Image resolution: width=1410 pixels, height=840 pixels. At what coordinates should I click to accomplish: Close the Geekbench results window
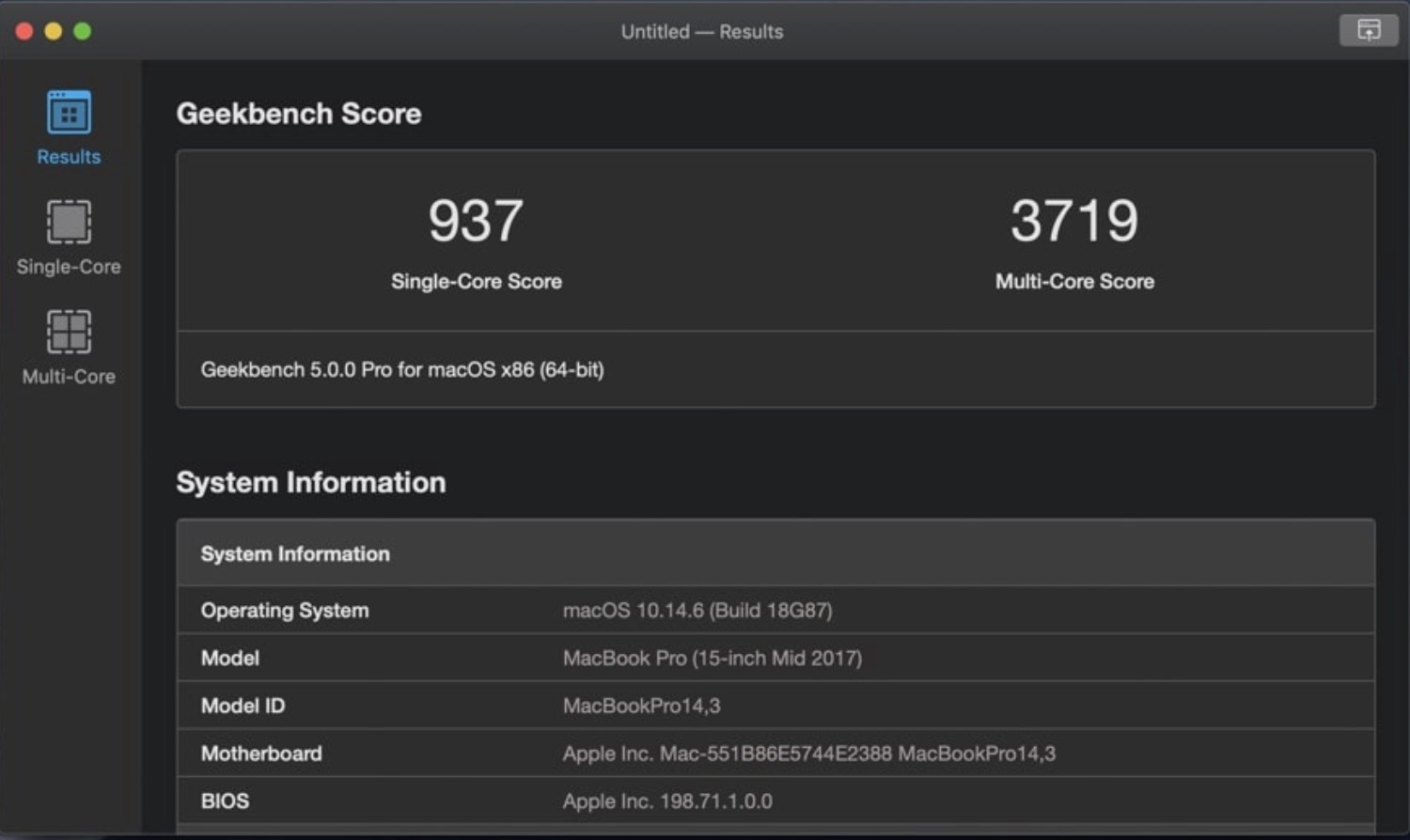pyautogui.click(x=24, y=31)
